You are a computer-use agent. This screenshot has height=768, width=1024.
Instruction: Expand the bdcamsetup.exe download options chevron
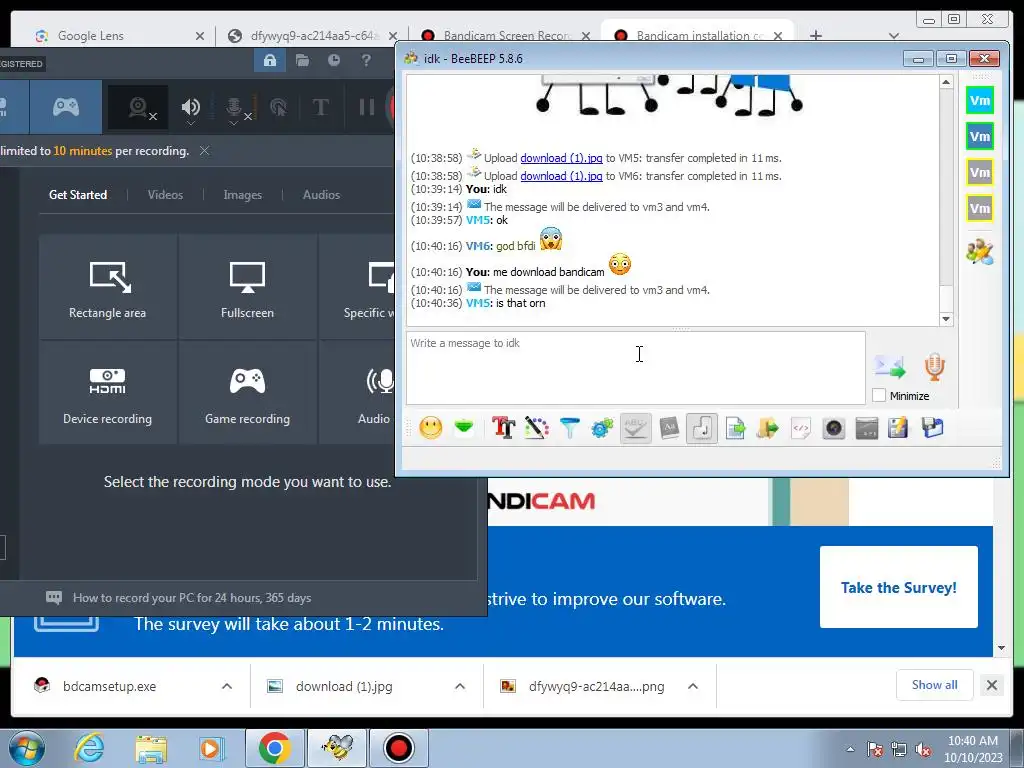(227, 686)
